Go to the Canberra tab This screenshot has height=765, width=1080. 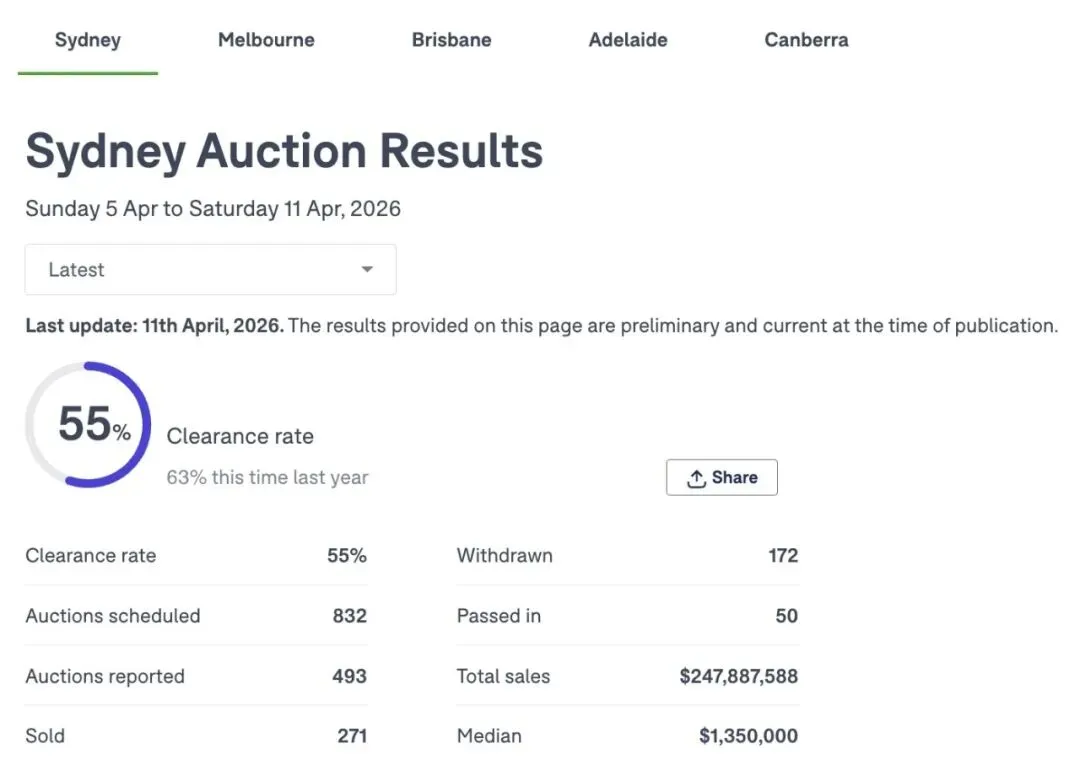pos(806,41)
